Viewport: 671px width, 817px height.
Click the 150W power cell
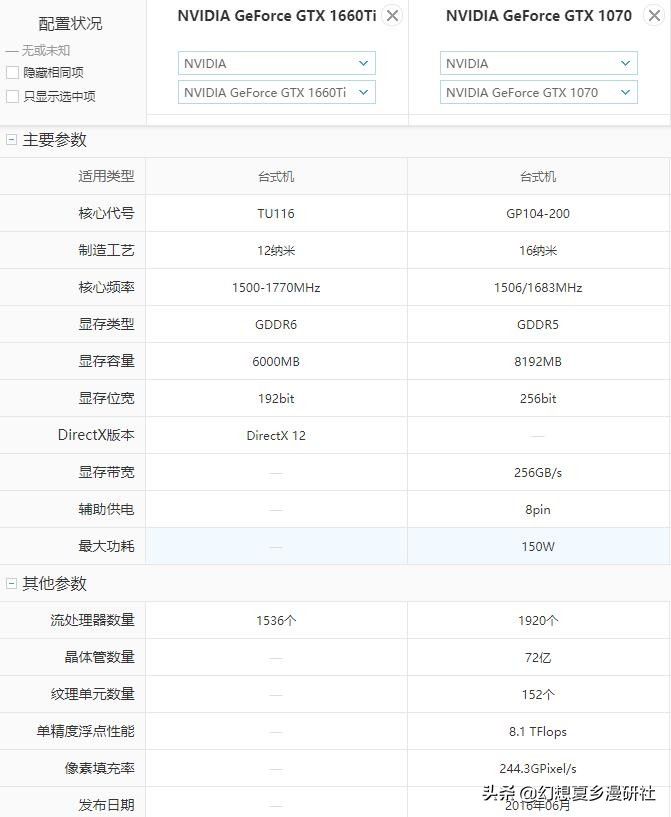(x=538, y=547)
